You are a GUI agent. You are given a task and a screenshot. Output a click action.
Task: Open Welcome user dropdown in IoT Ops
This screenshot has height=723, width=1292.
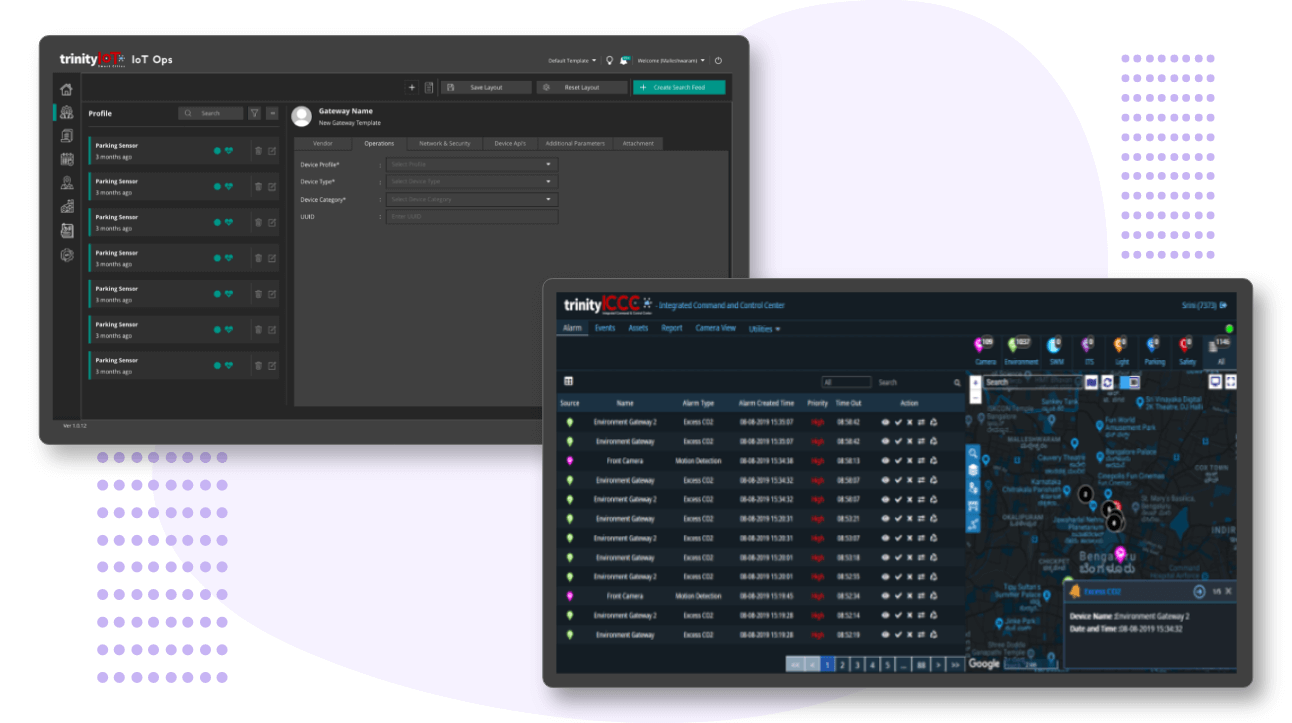pyautogui.click(x=671, y=60)
